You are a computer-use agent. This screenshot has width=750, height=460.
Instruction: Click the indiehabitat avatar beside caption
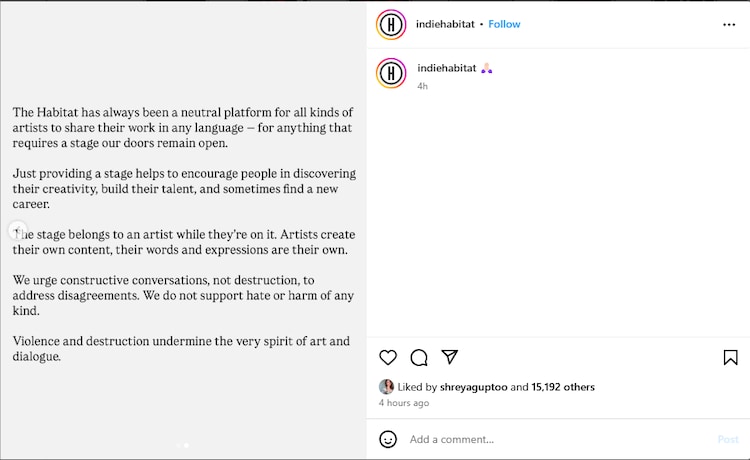(391, 73)
